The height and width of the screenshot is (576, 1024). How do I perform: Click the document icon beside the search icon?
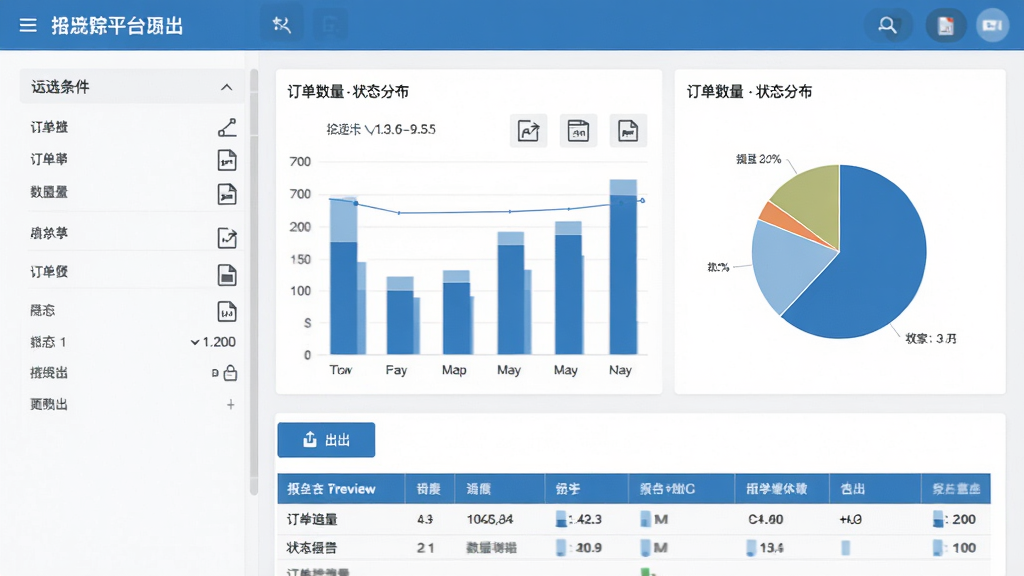[945, 25]
